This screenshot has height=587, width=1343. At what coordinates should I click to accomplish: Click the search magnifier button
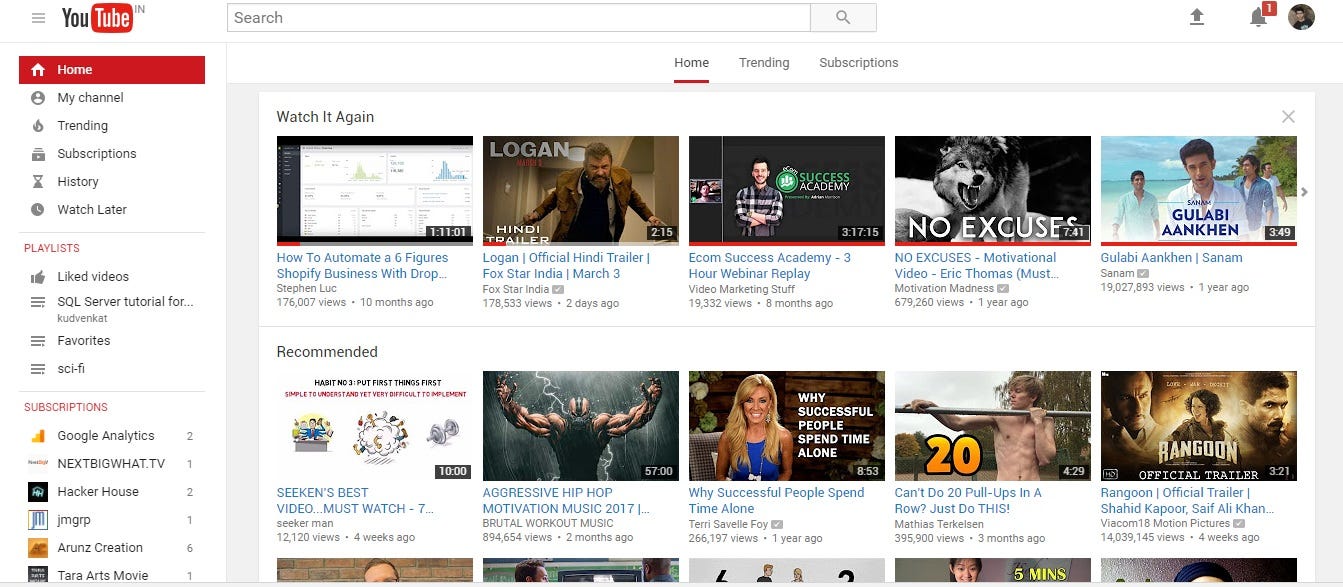coord(843,18)
